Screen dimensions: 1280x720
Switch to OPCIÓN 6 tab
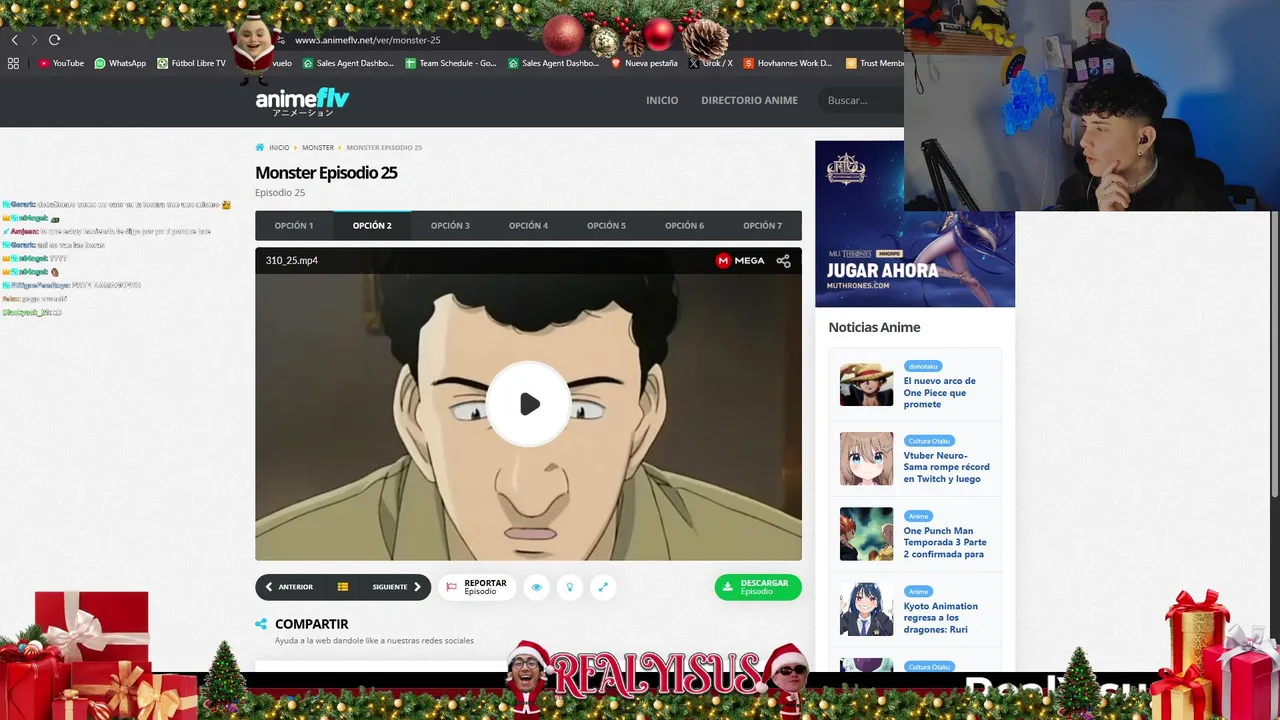684,226
